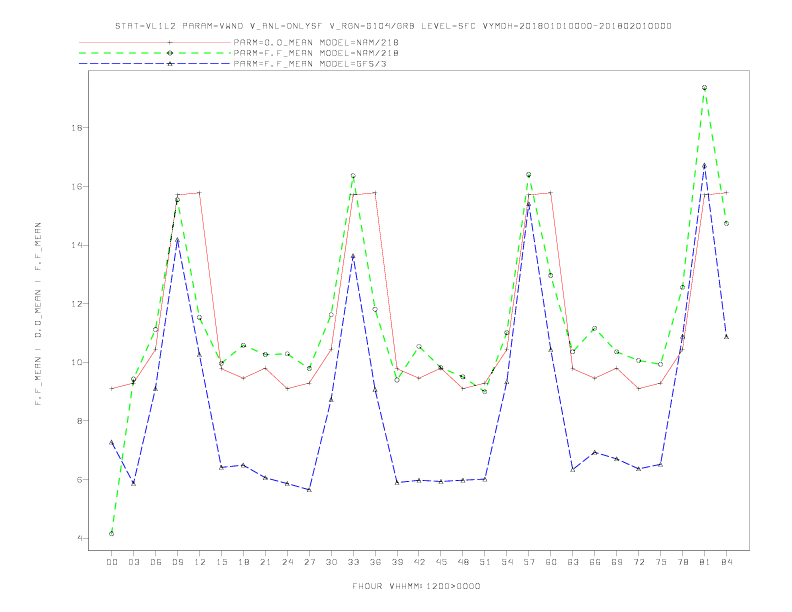Click x-axis tick label 42
Image resolution: width=792 pixels, height=612 pixels.
(x=419, y=562)
